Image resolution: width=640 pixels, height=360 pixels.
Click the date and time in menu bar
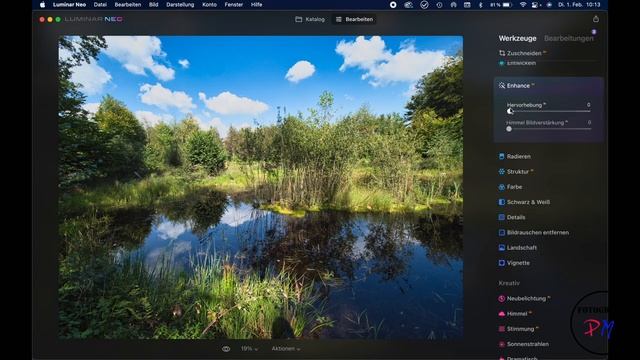(579, 5)
